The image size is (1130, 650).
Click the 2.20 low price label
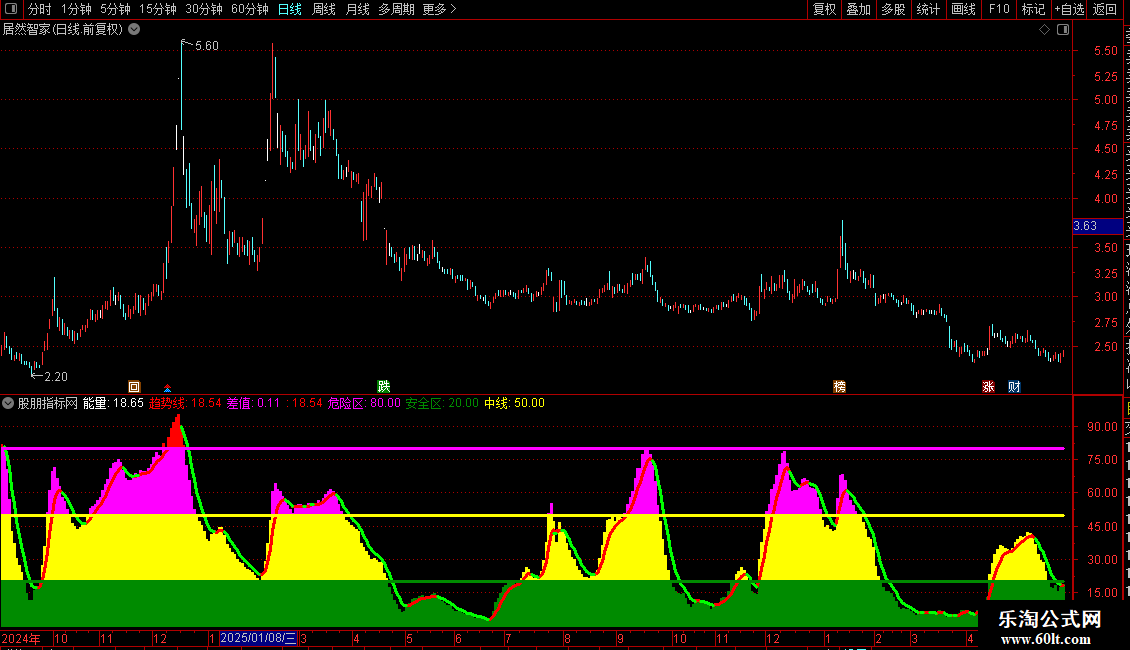pos(55,377)
